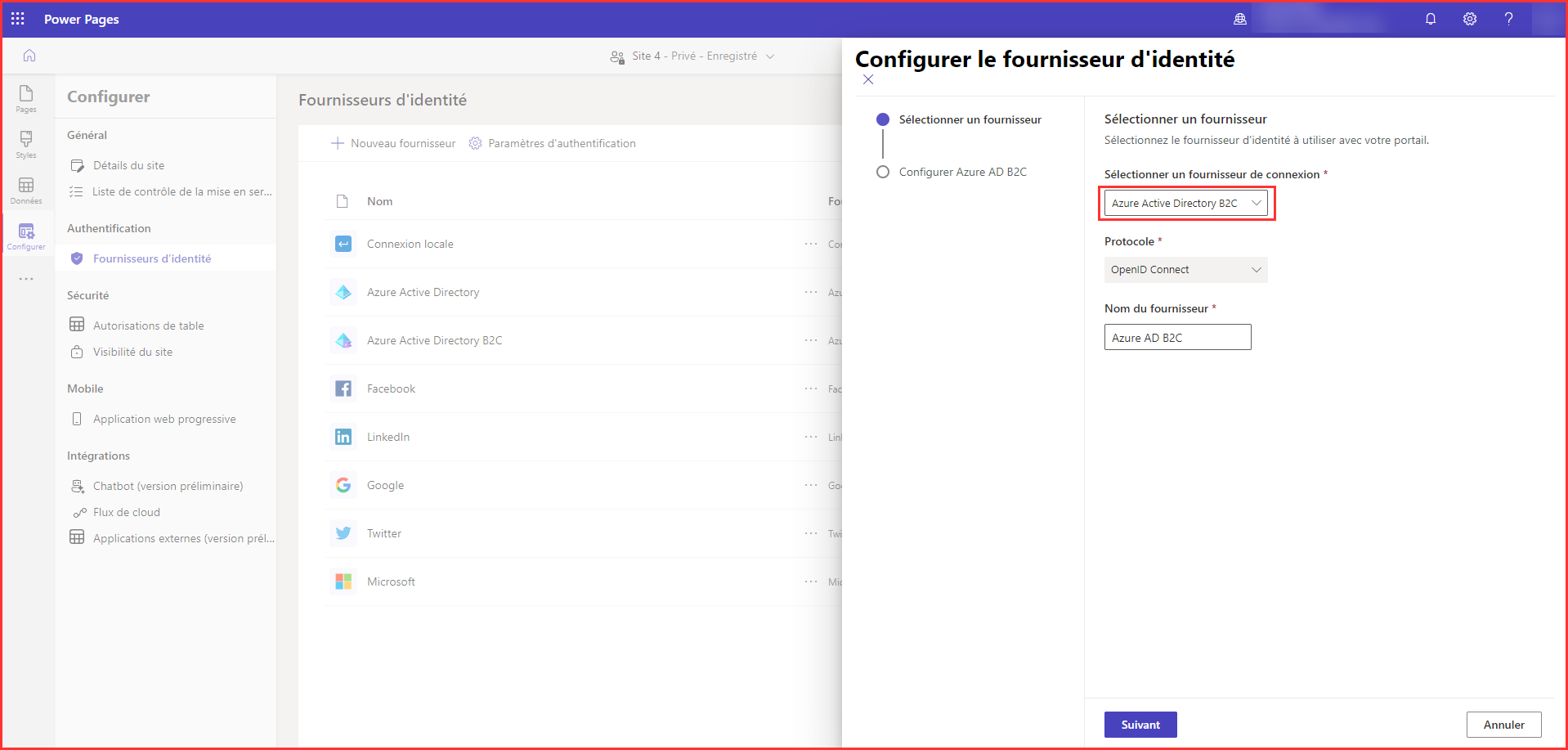The image size is (1568, 750).
Task: Open the 'Connexion locale' provider name
Action: coord(410,244)
